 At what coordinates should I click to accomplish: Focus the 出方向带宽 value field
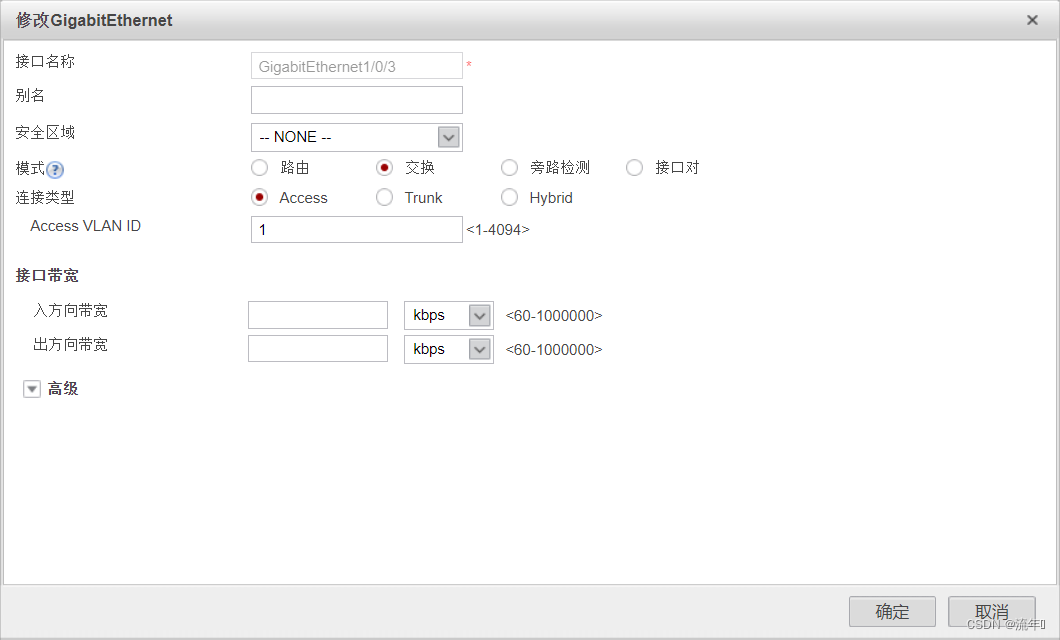pyautogui.click(x=318, y=349)
